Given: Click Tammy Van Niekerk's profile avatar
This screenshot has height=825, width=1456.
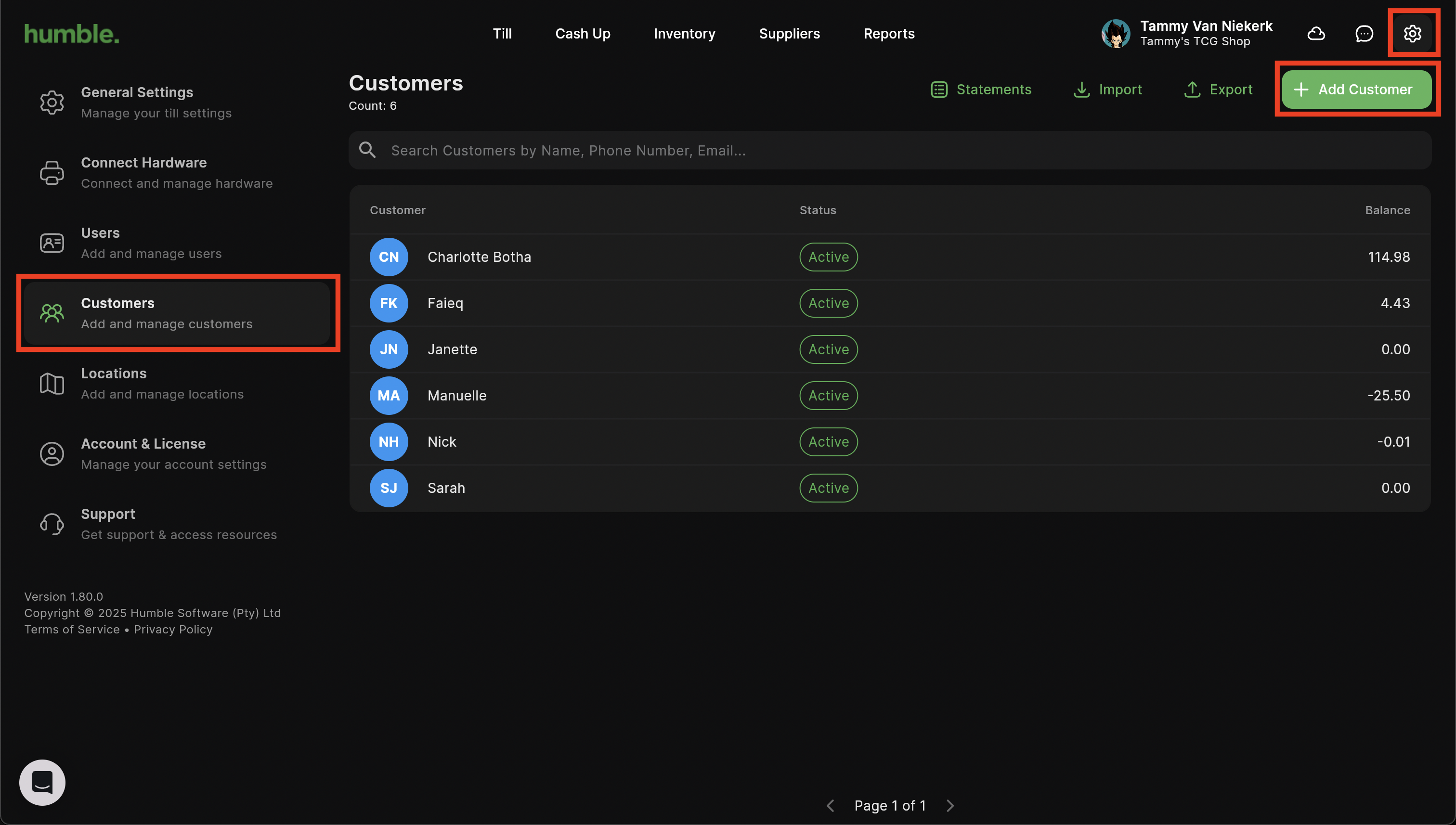Looking at the screenshot, I should (1116, 33).
